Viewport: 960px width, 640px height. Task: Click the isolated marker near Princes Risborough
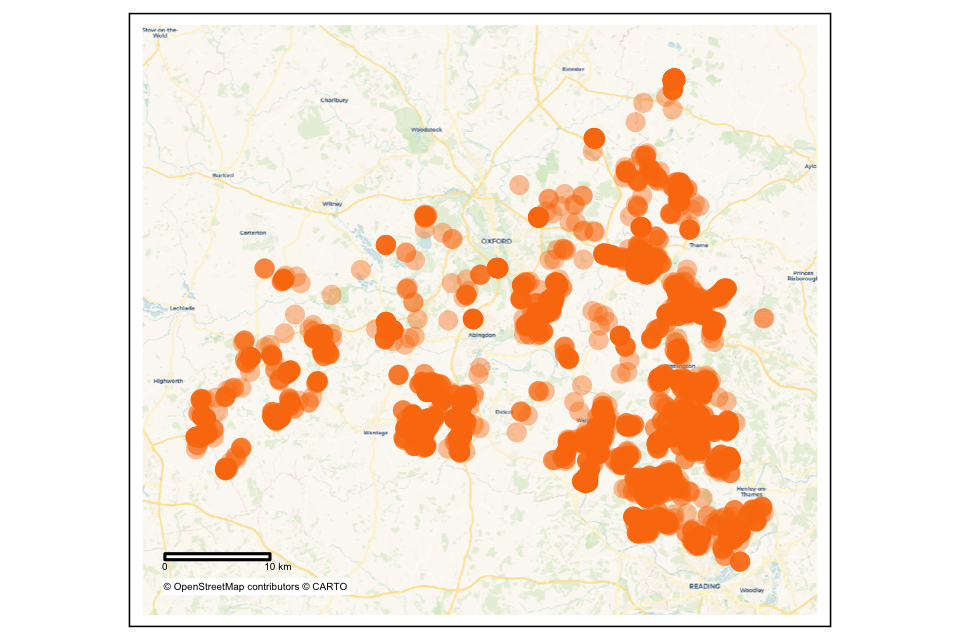(x=764, y=316)
